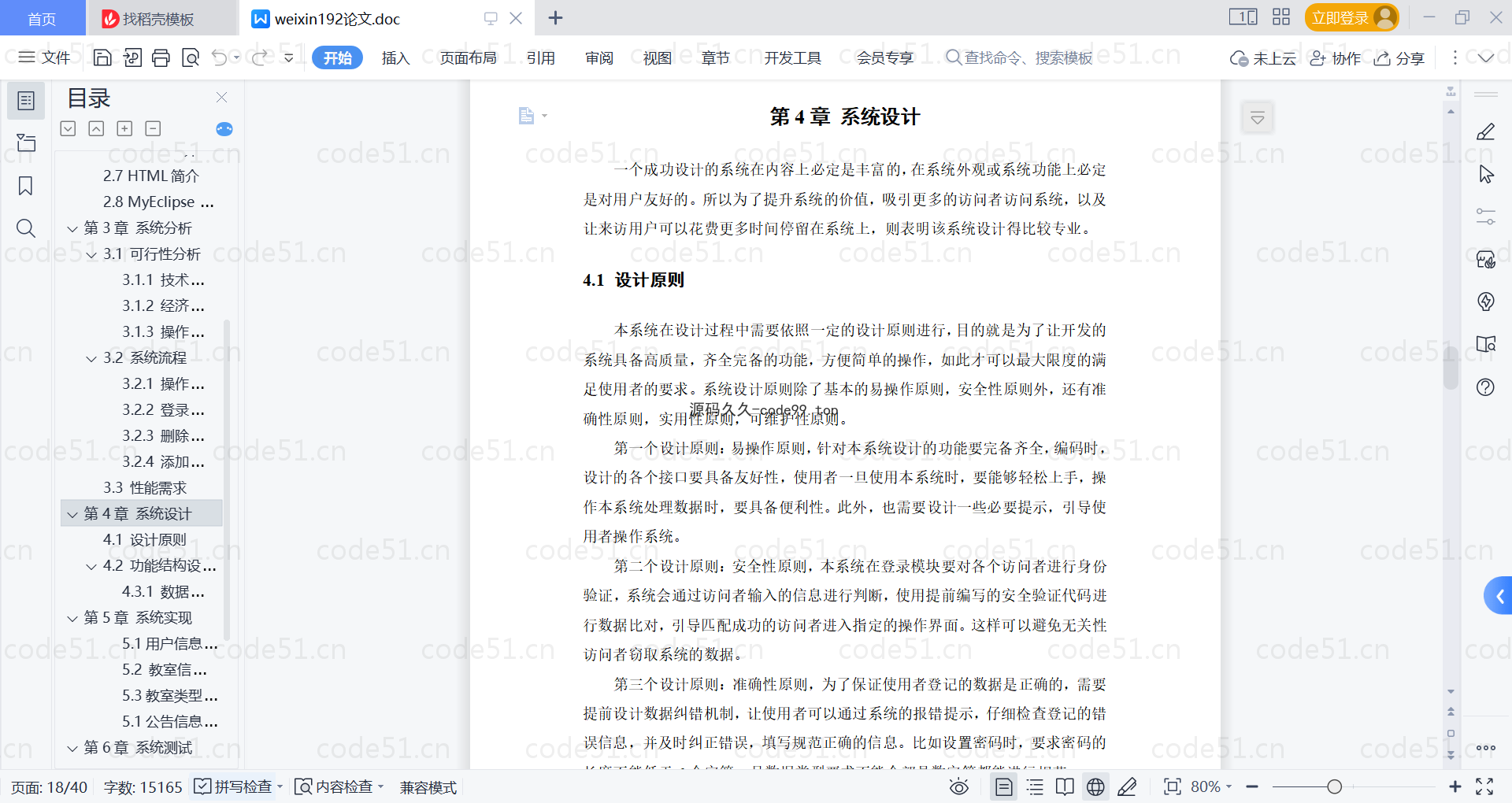Open the 文件 file menu
This screenshot has height=803, width=1512.
[45, 57]
